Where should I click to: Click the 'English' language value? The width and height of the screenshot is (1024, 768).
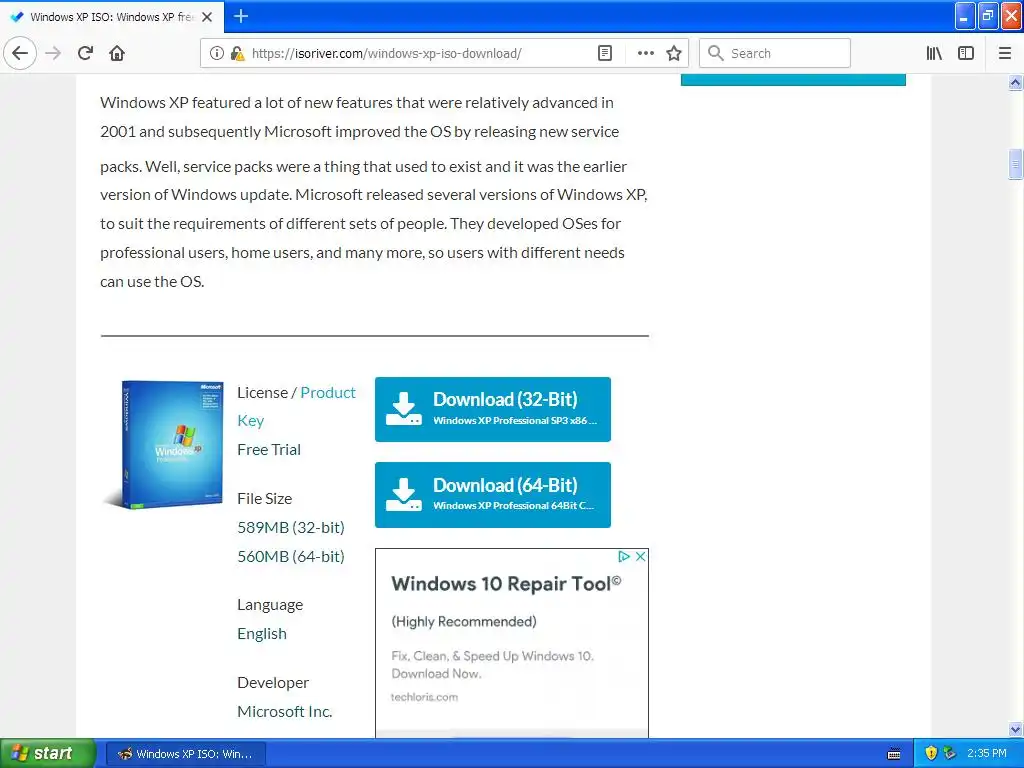pos(262,633)
